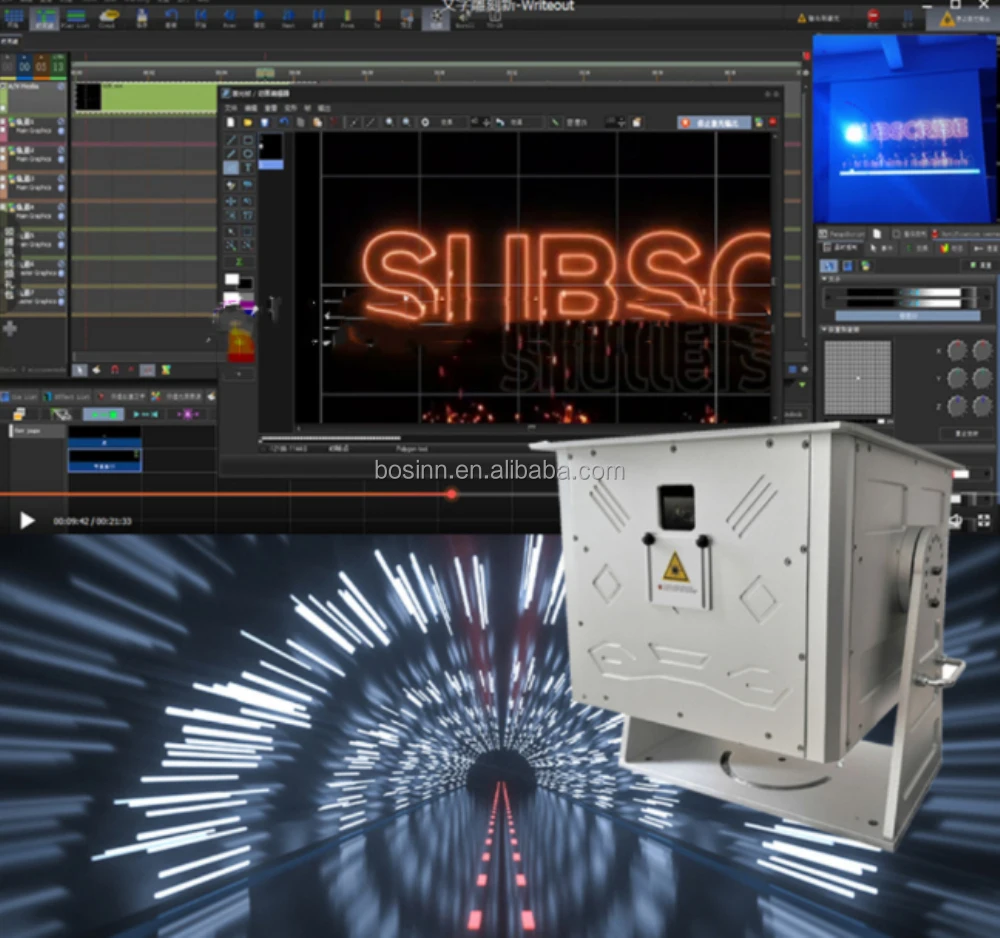This screenshot has width=1000, height=938.
Task: Collapse the lower section header above the grid pad
Action: (x=824, y=329)
